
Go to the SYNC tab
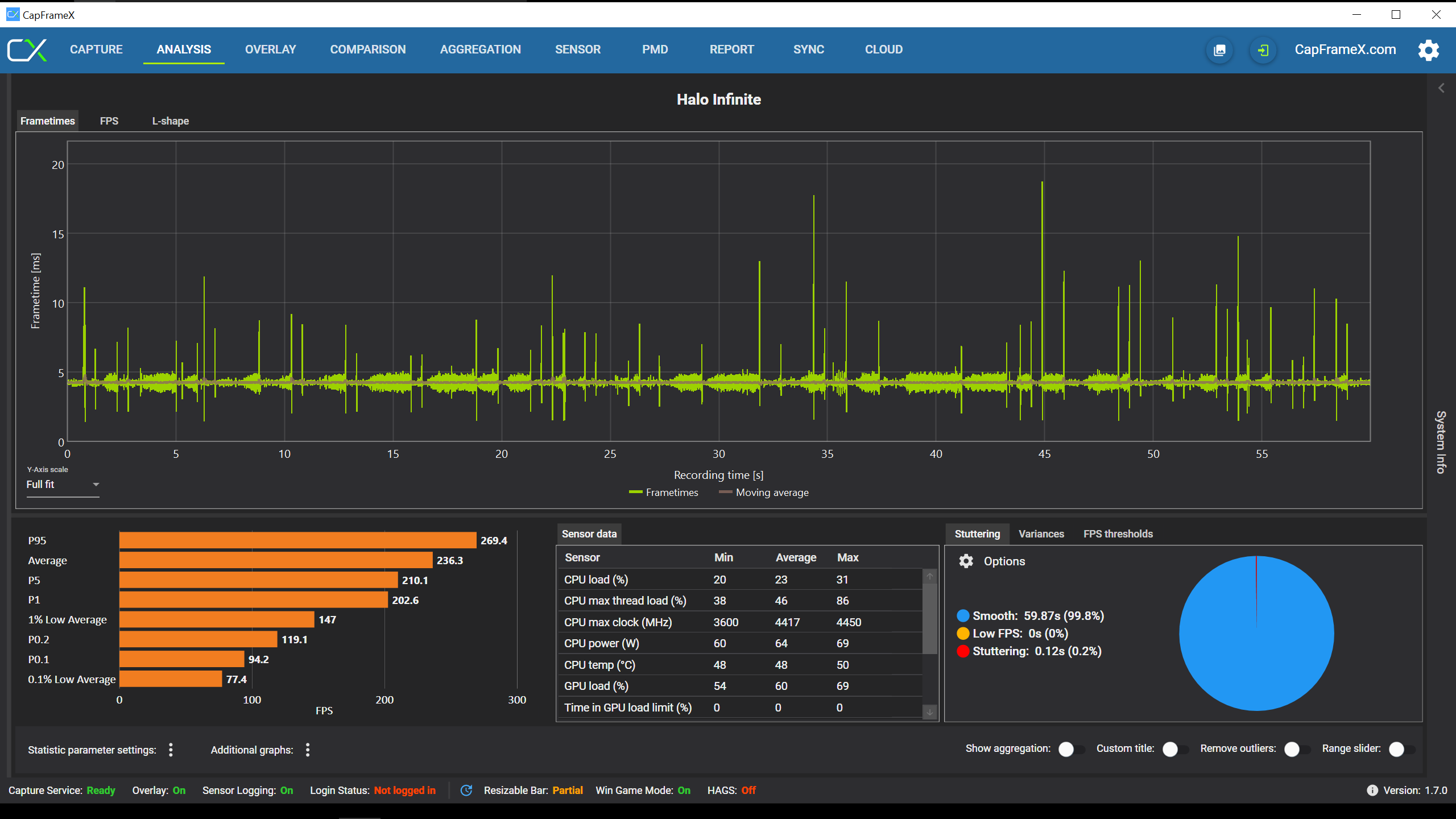coord(809,49)
